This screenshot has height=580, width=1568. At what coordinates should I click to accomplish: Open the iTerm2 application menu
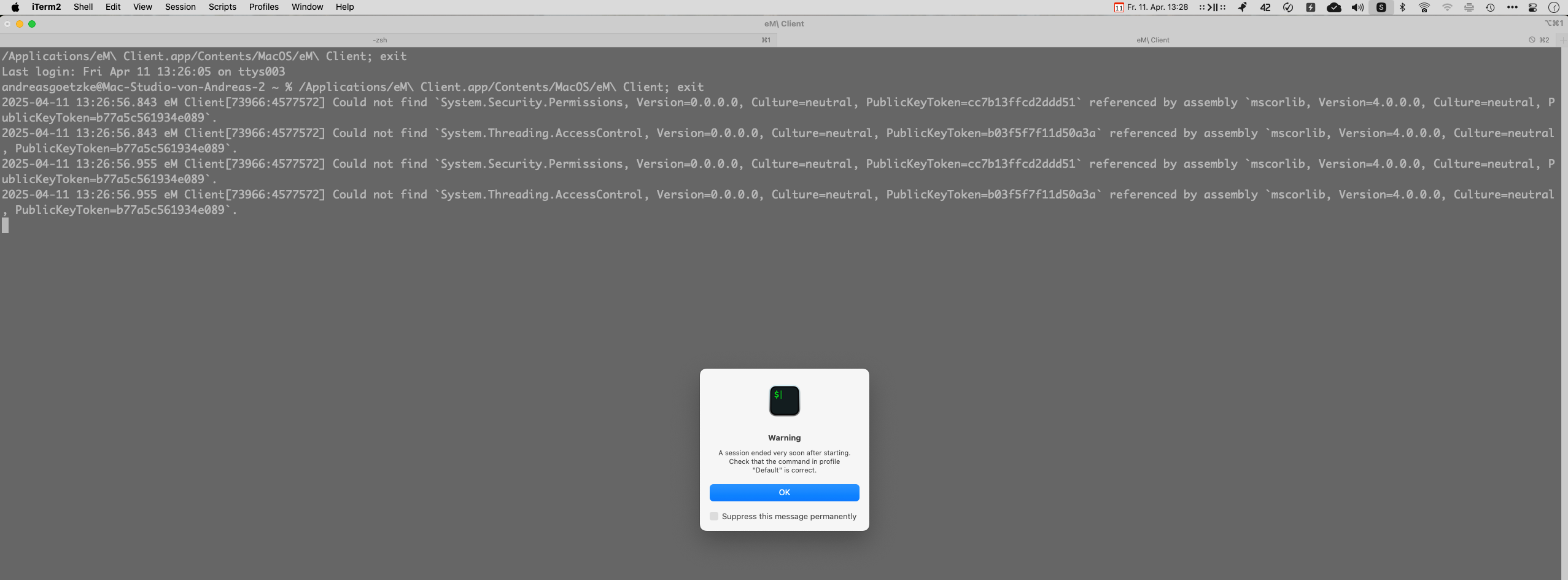click(x=46, y=7)
